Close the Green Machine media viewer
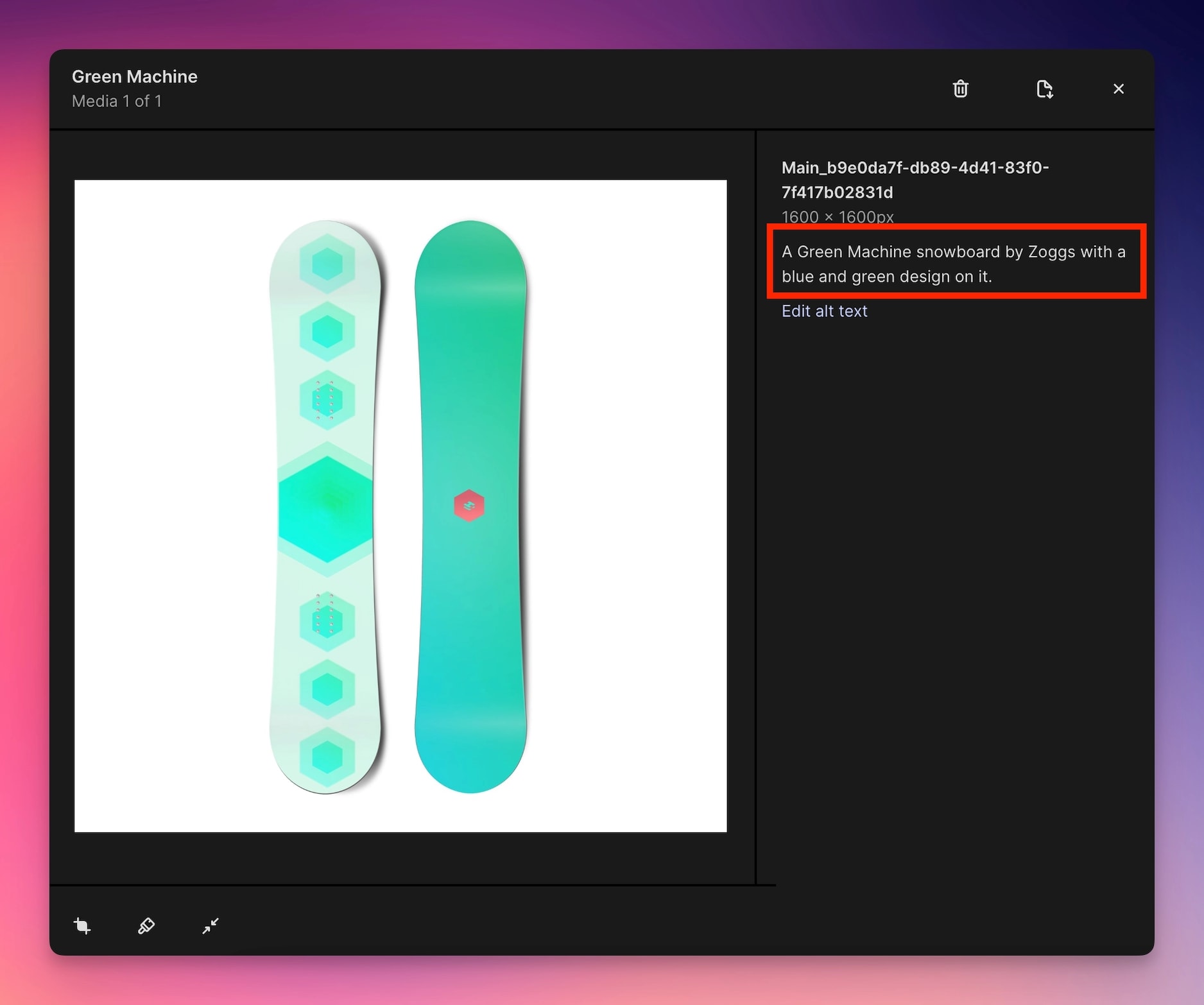The height and width of the screenshot is (1005, 1204). pyautogui.click(x=1118, y=89)
